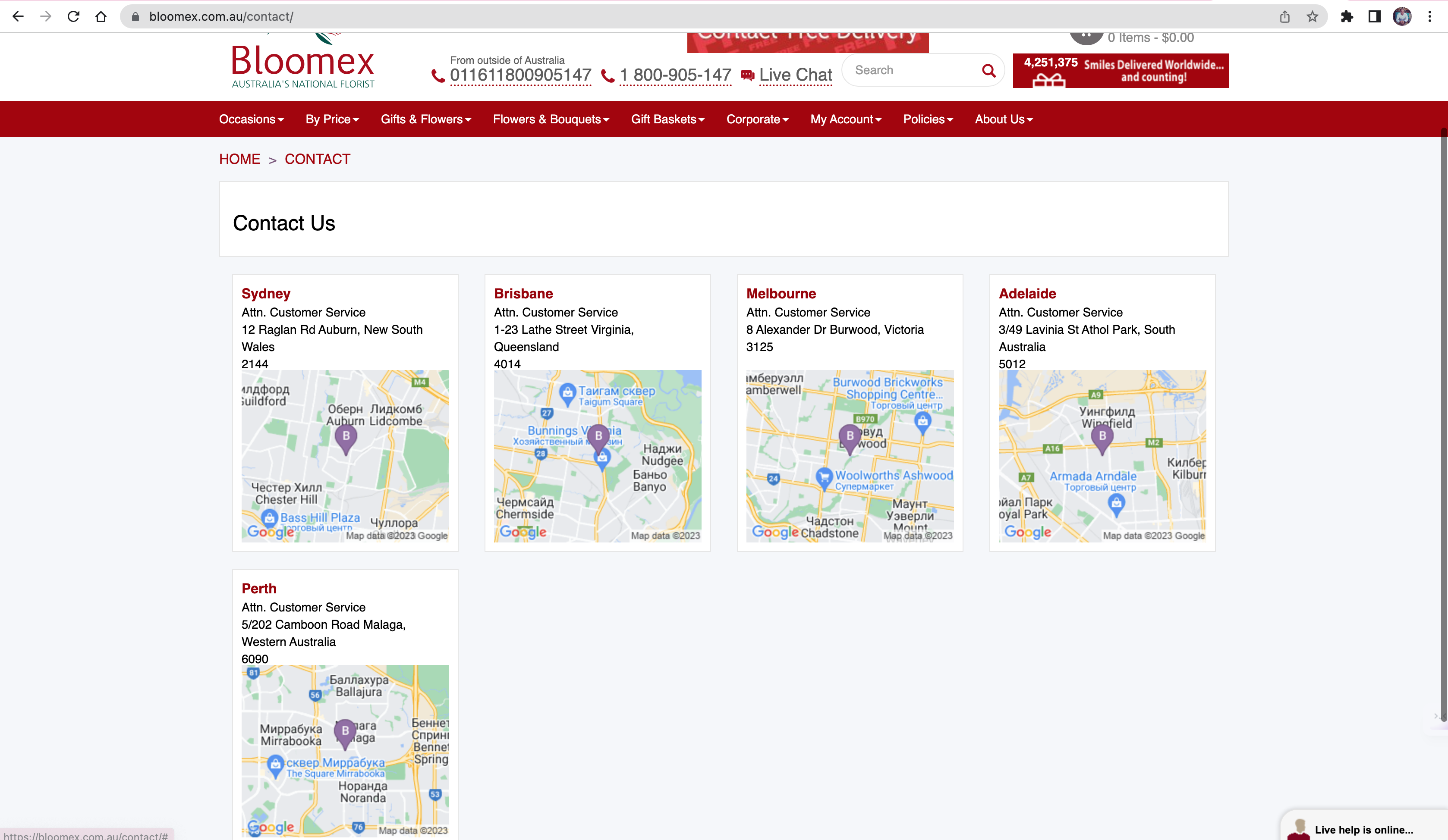Viewport: 1448px width, 840px height.
Task: Open the Brisbane office map
Action: point(598,456)
